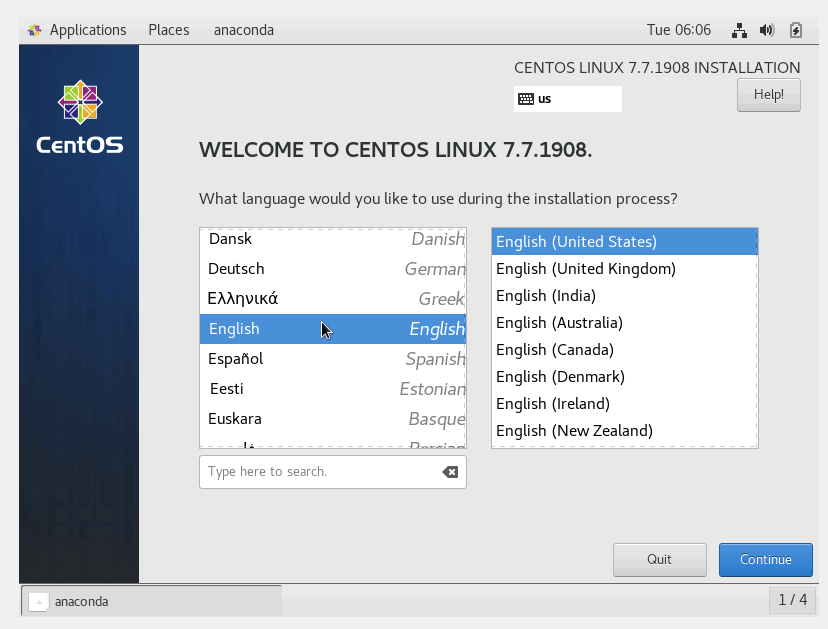Click the Continue button
The width and height of the screenshot is (828, 629).
[x=765, y=559]
